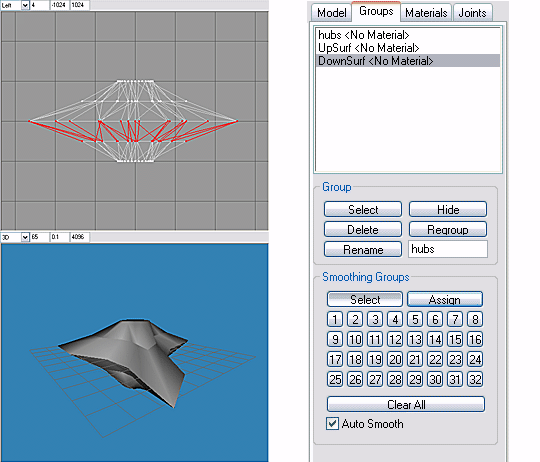Toggle smoothing group 32

coord(475,379)
